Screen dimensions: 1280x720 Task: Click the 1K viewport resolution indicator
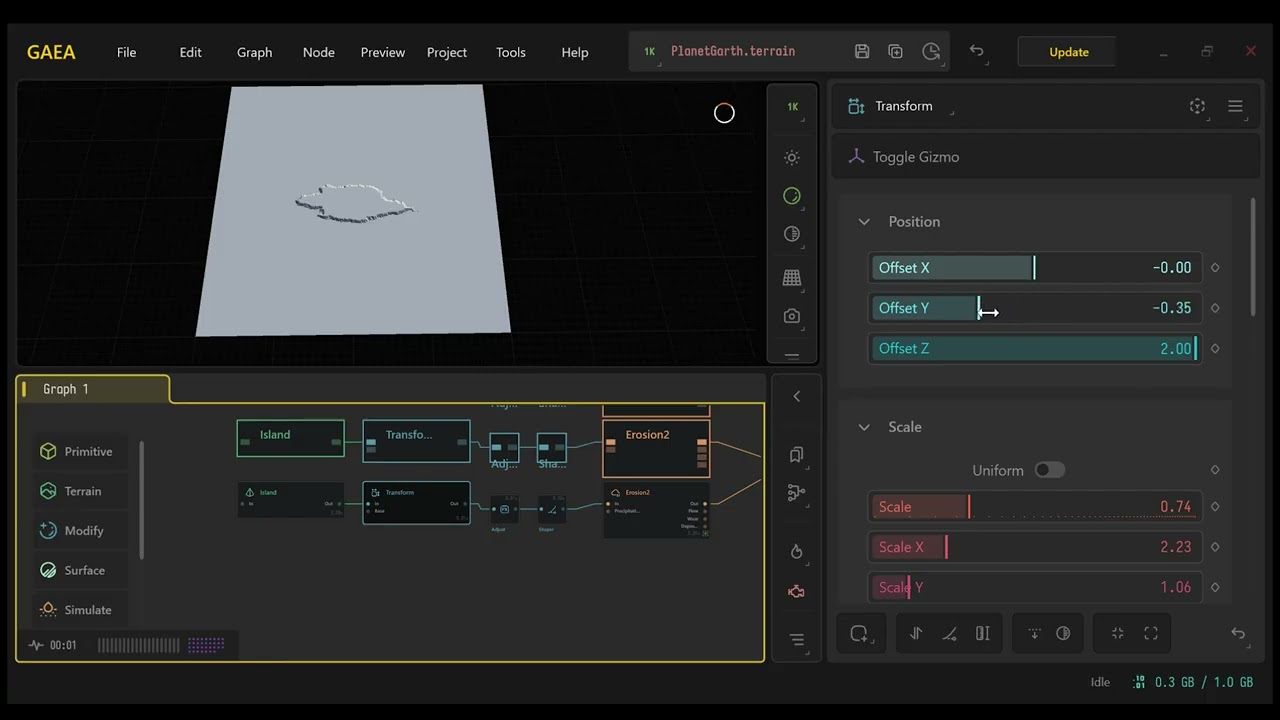click(792, 107)
